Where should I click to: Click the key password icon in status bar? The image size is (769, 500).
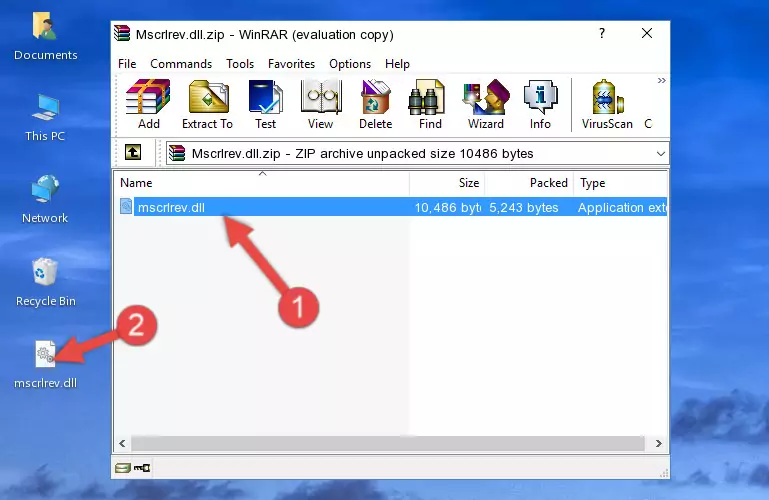142,468
